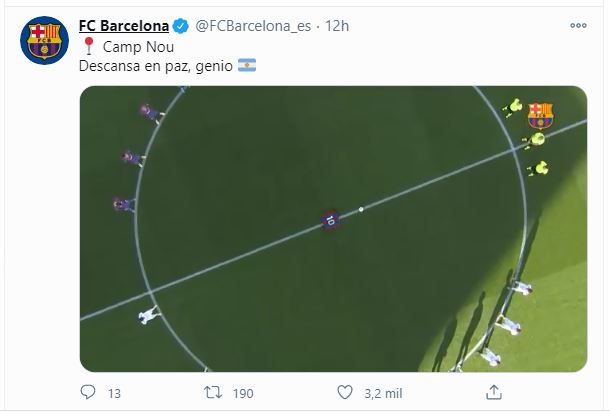Like the tweet with heart icon
This screenshot has height=416, width=610.
[345, 392]
